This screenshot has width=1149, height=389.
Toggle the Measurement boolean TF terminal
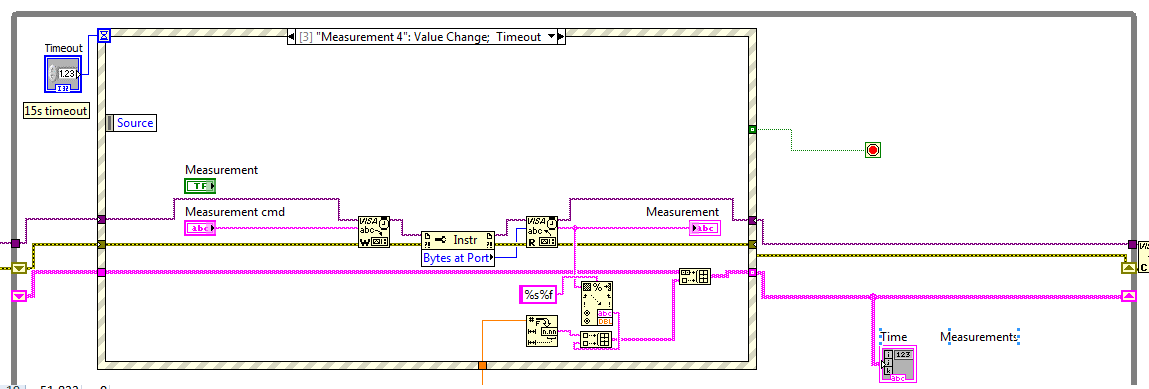[x=200, y=186]
